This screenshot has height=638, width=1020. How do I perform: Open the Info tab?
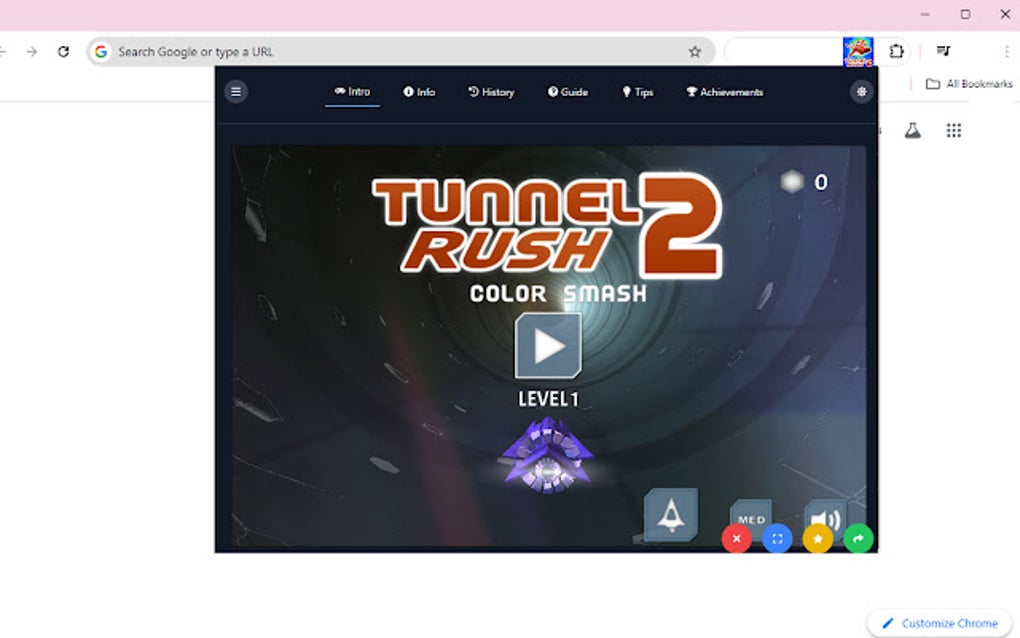click(419, 92)
